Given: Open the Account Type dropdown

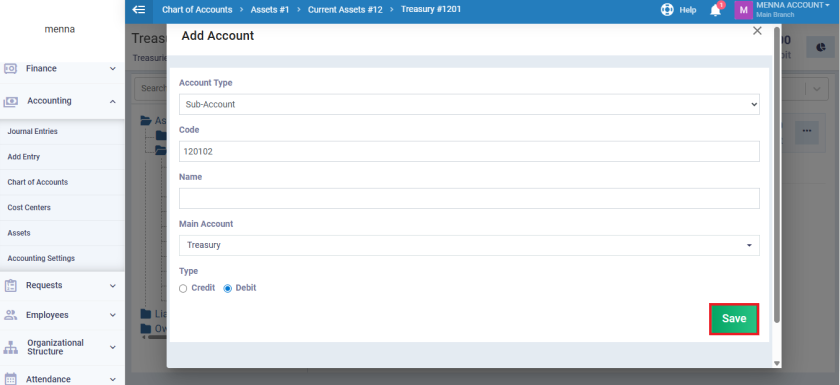Looking at the screenshot, I should 469,104.
